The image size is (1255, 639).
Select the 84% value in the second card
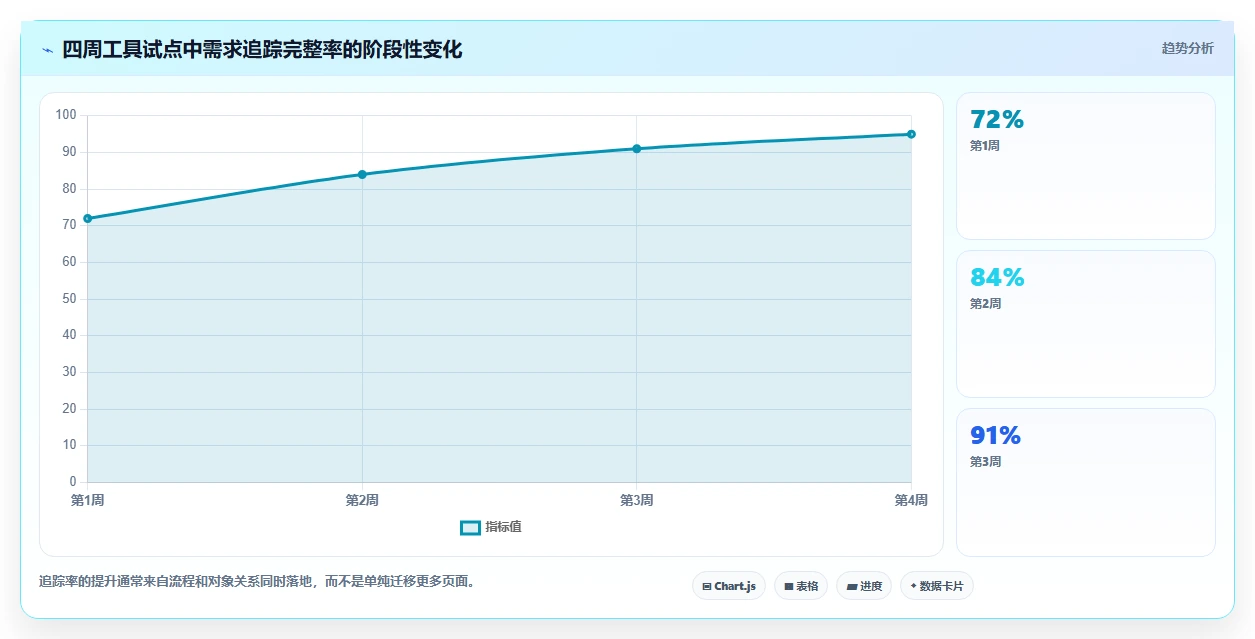pyautogui.click(x=997, y=278)
